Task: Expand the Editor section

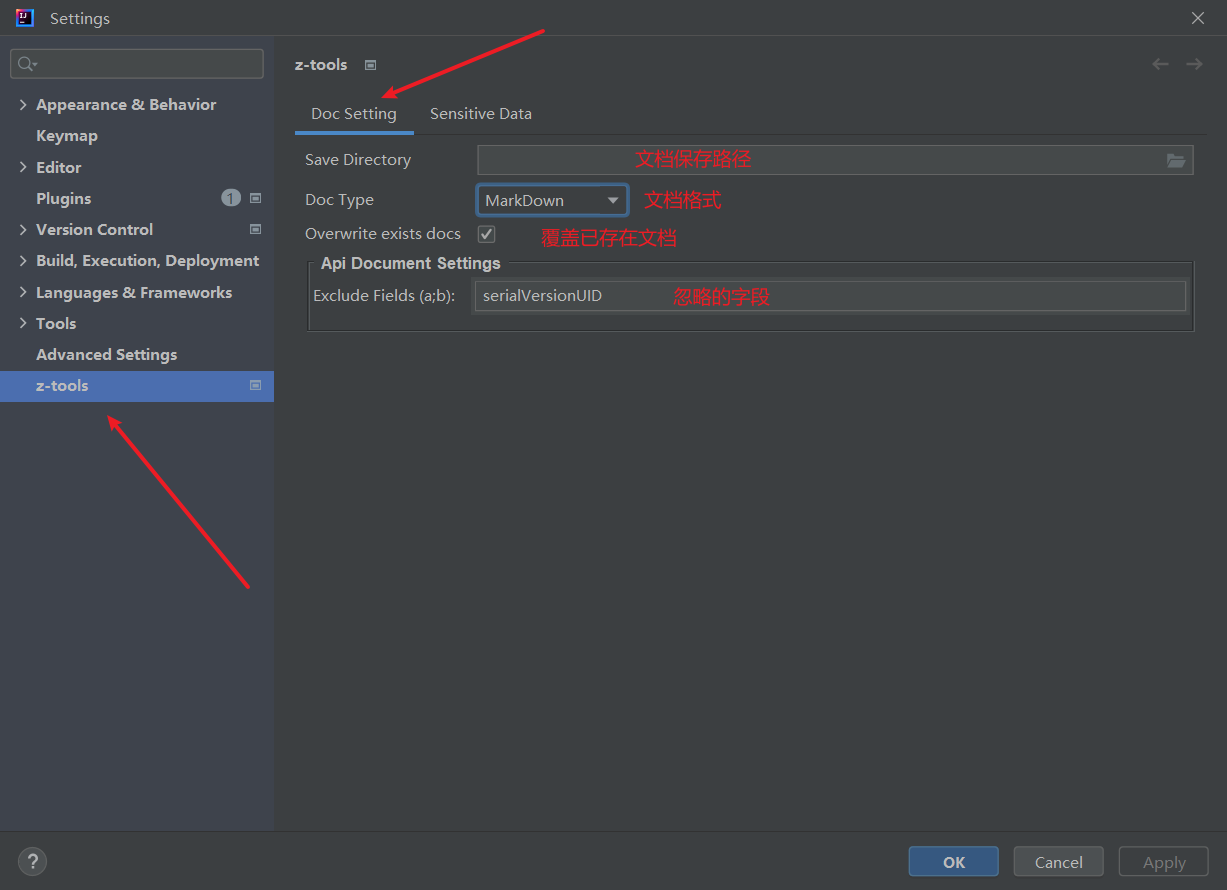Action: (23, 167)
